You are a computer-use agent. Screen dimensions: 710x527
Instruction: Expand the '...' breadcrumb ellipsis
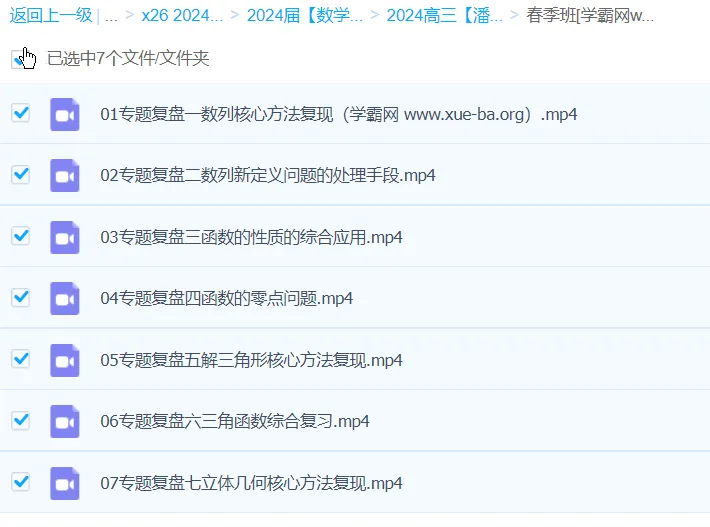click(x=111, y=16)
